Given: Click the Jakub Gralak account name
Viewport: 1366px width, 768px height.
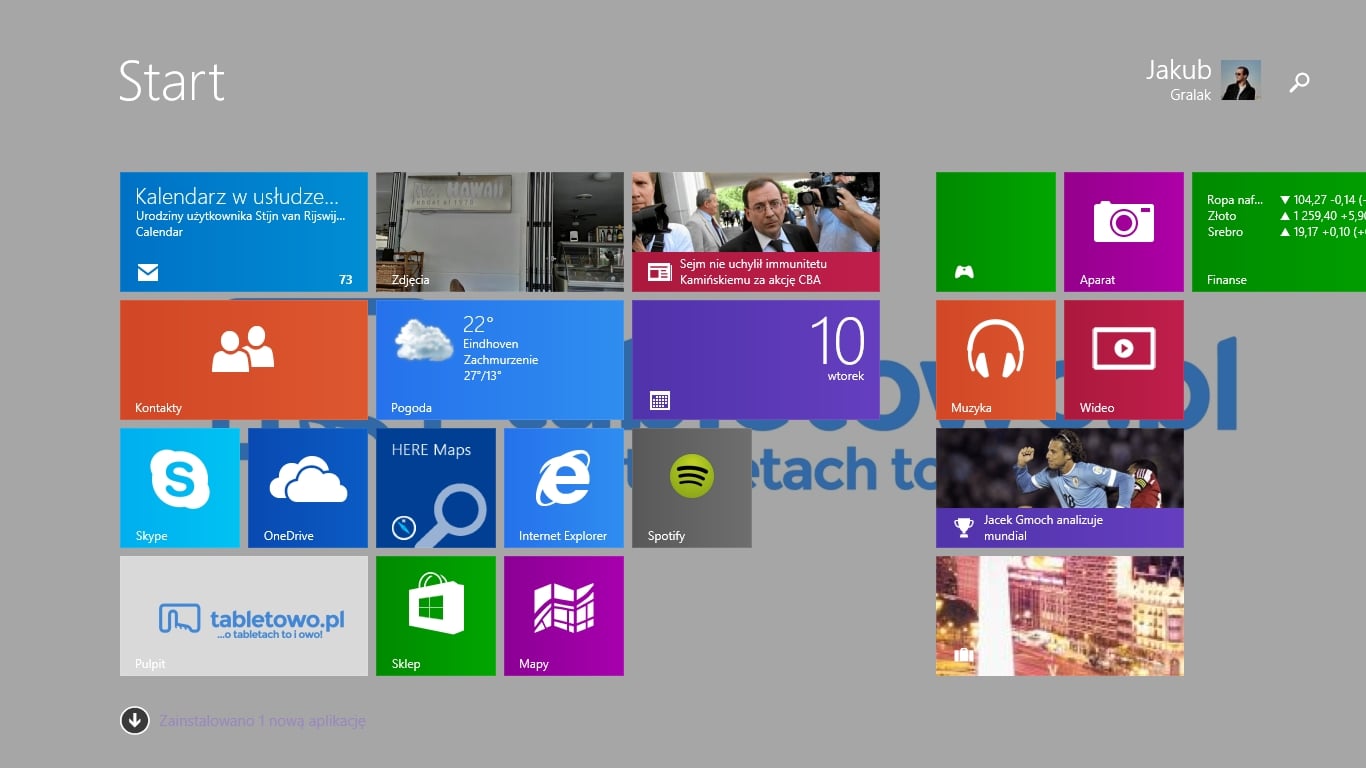Looking at the screenshot, I should coord(1178,80).
